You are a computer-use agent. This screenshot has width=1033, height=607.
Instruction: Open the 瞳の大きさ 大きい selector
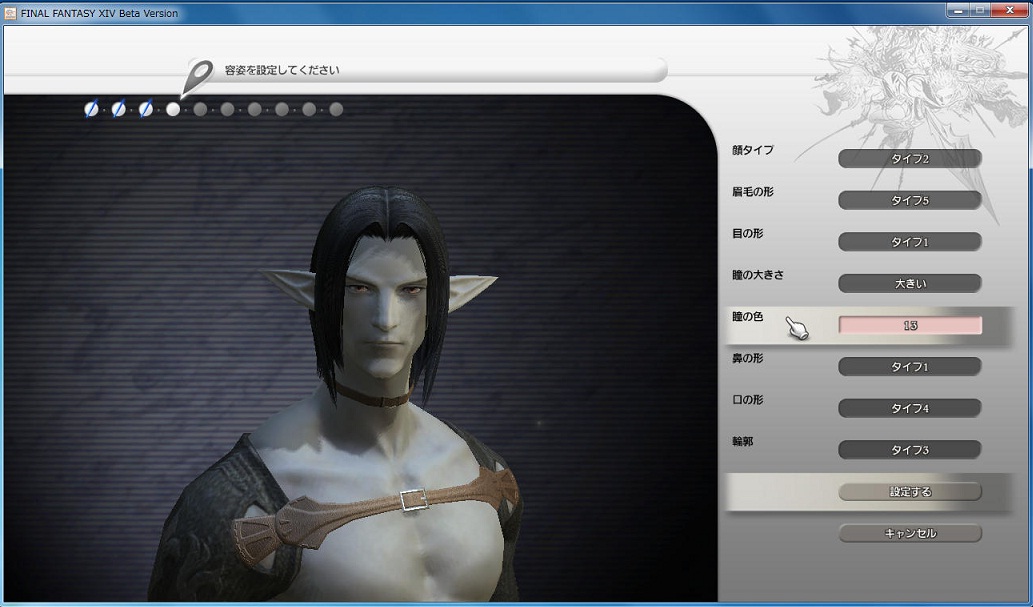910,283
